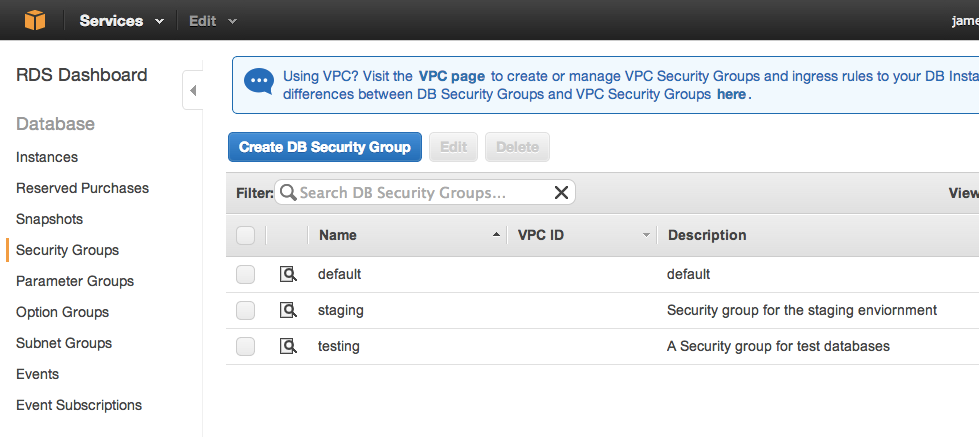Click the AWS orange cube logo
Viewport: 979px width, 437px height.
[x=35, y=20]
